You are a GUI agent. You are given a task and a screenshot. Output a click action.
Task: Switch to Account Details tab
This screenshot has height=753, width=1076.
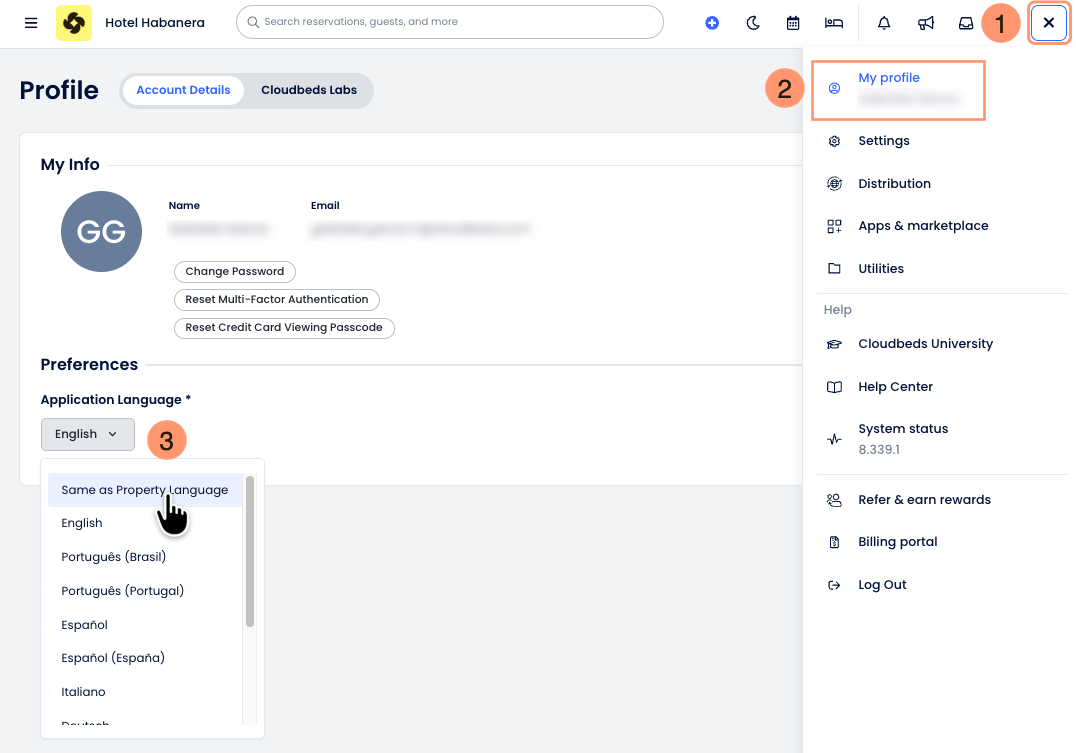(x=183, y=90)
